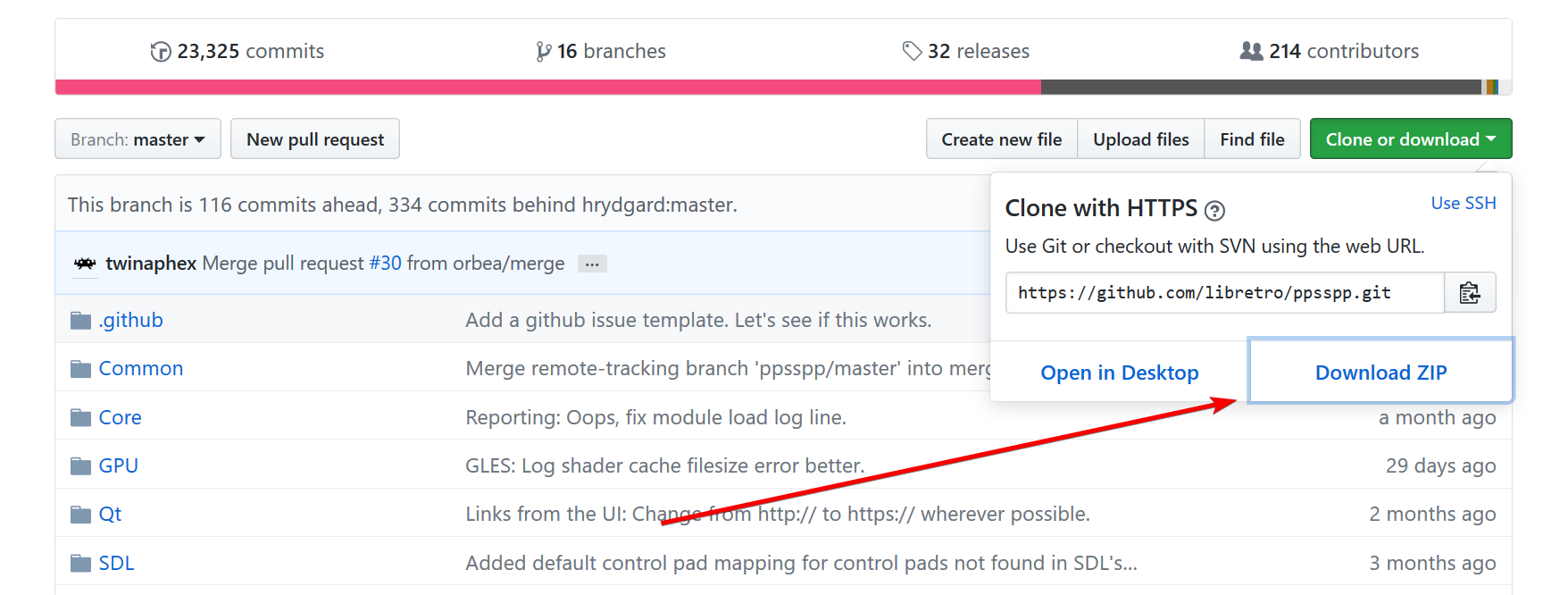The image size is (1568, 595).
Task: Select the HTTPS clone URL field
Action: pyautogui.click(x=1225, y=293)
